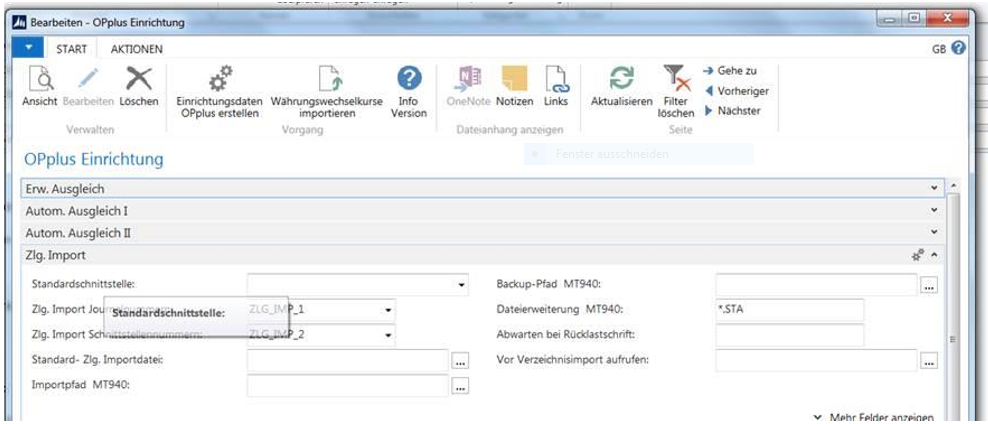Open the help question mark icon

[x=959, y=48]
